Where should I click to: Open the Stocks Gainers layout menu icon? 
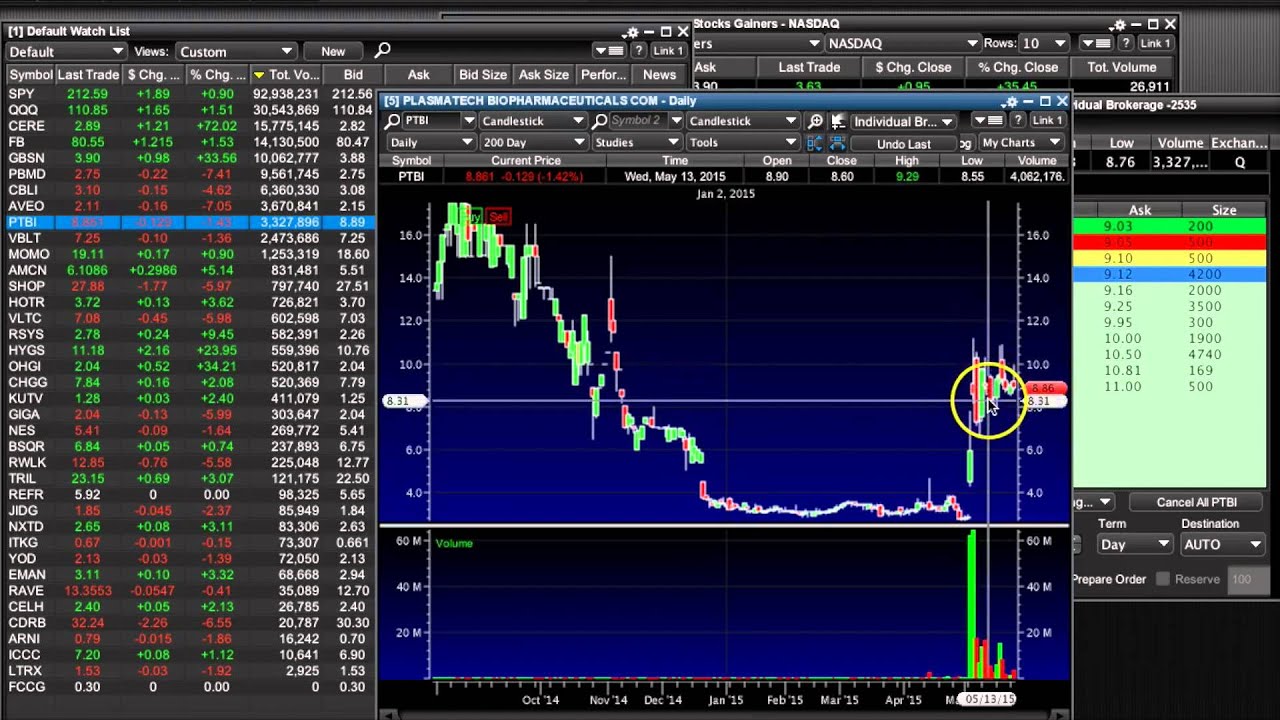pos(1097,43)
